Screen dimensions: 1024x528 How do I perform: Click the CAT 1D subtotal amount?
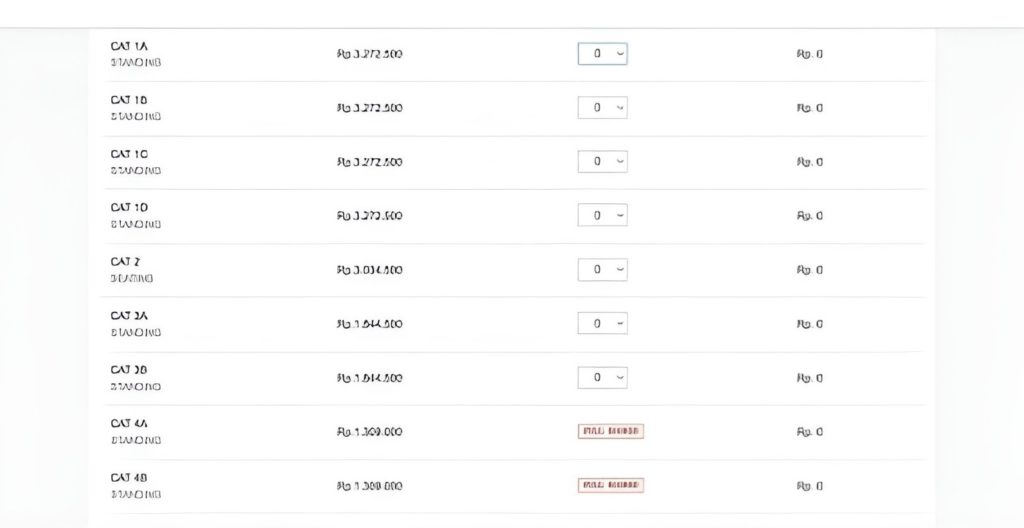coord(809,216)
